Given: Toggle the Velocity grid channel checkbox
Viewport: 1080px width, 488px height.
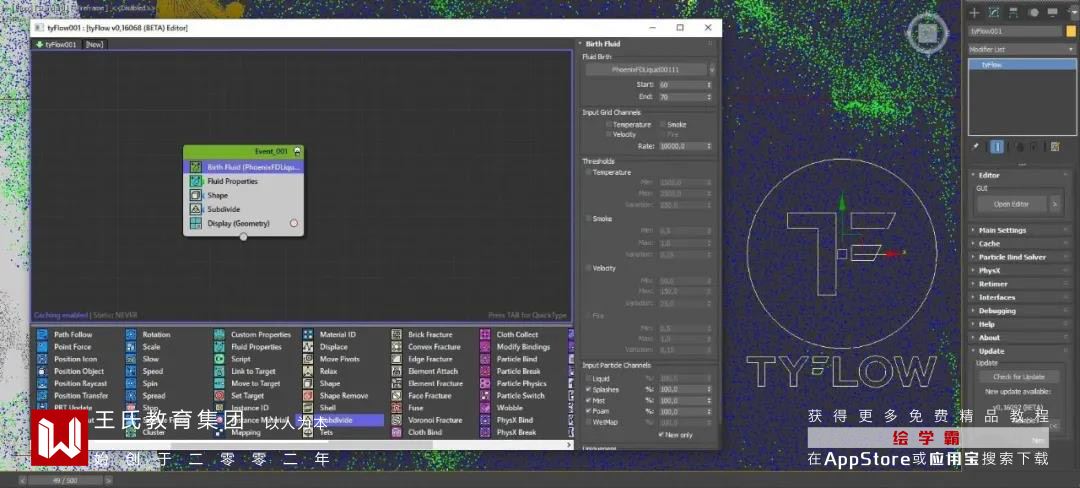Looking at the screenshot, I should (x=609, y=134).
